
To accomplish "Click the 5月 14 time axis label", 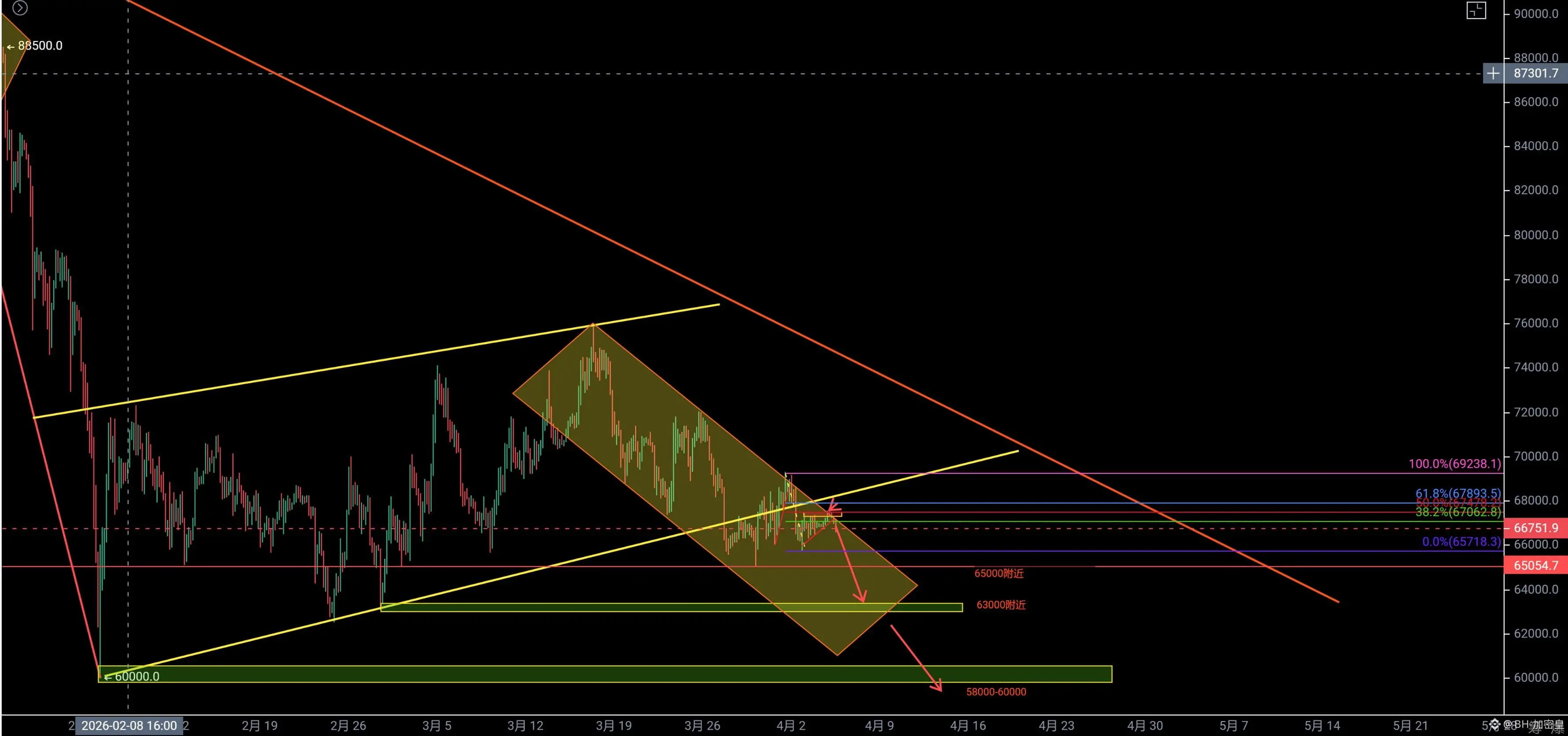I will (1322, 725).
